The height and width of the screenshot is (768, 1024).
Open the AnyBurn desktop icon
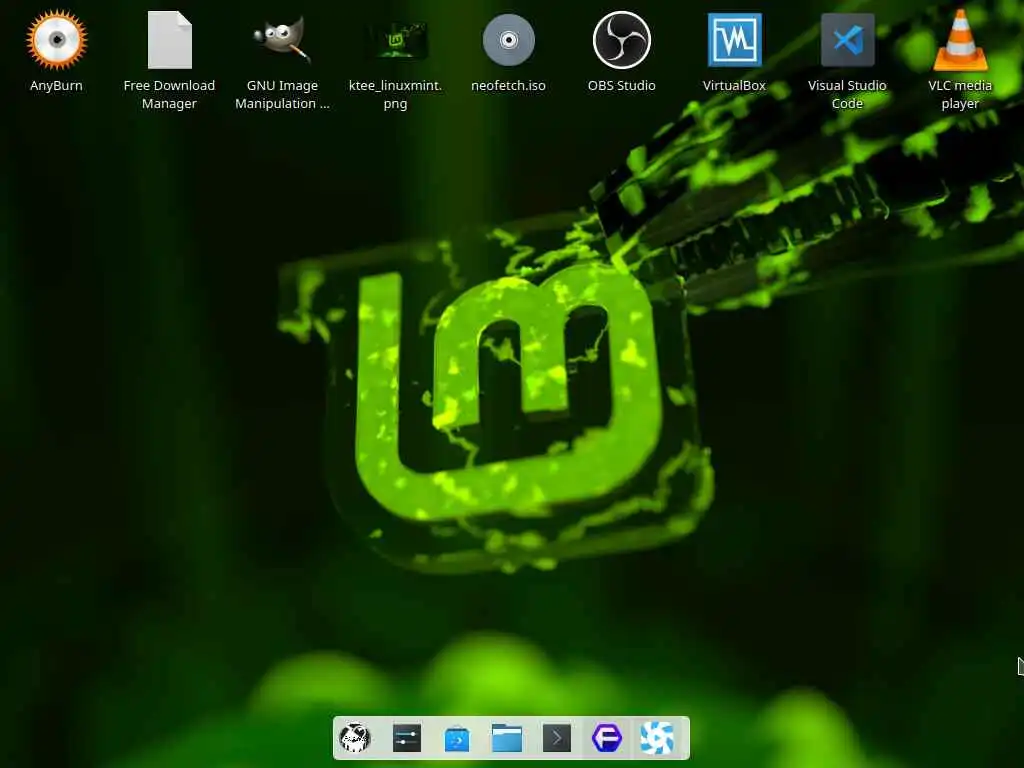(56, 40)
